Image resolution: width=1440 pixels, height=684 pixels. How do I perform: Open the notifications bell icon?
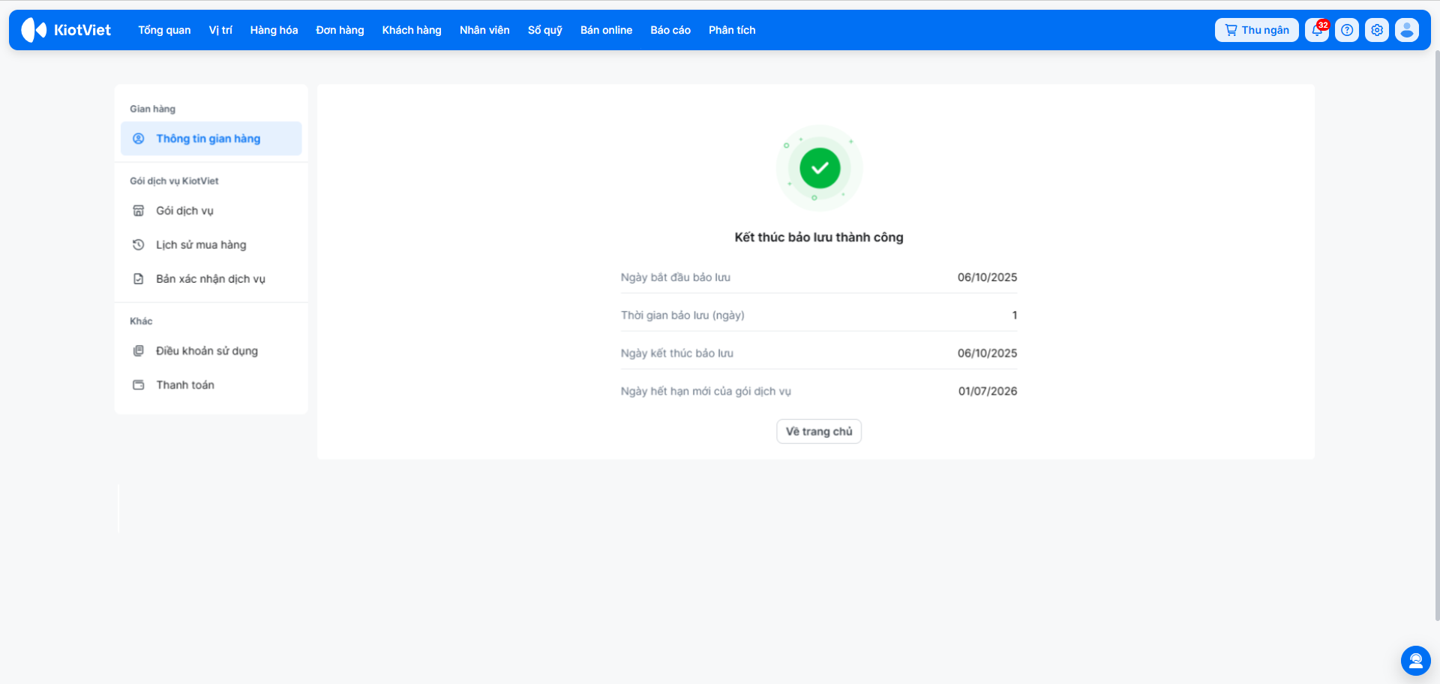click(1317, 30)
